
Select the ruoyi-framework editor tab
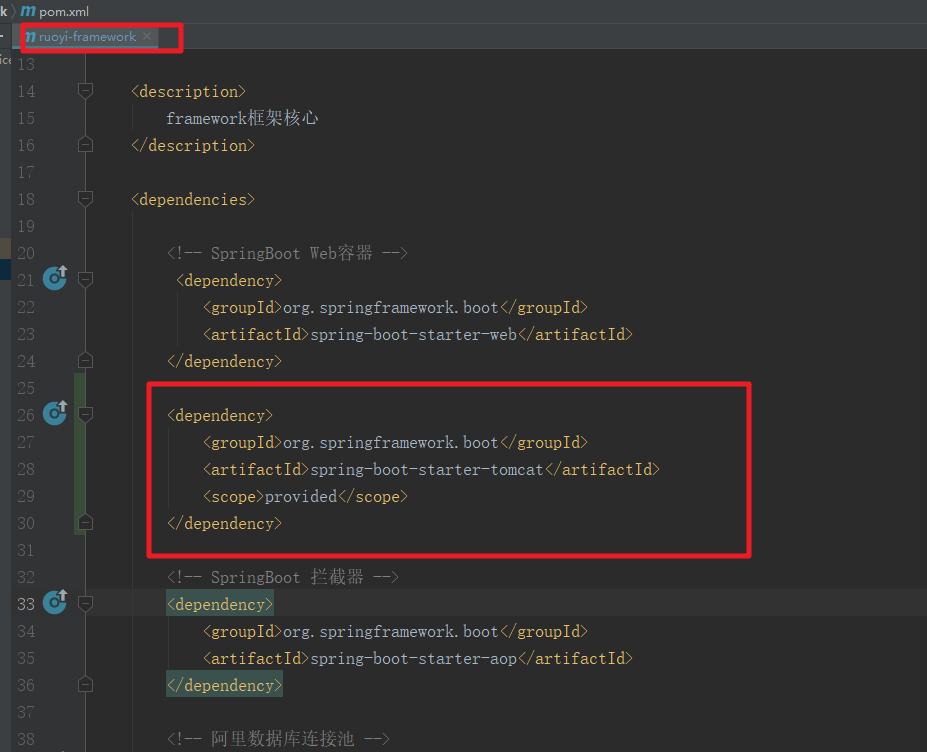click(87, 37)
